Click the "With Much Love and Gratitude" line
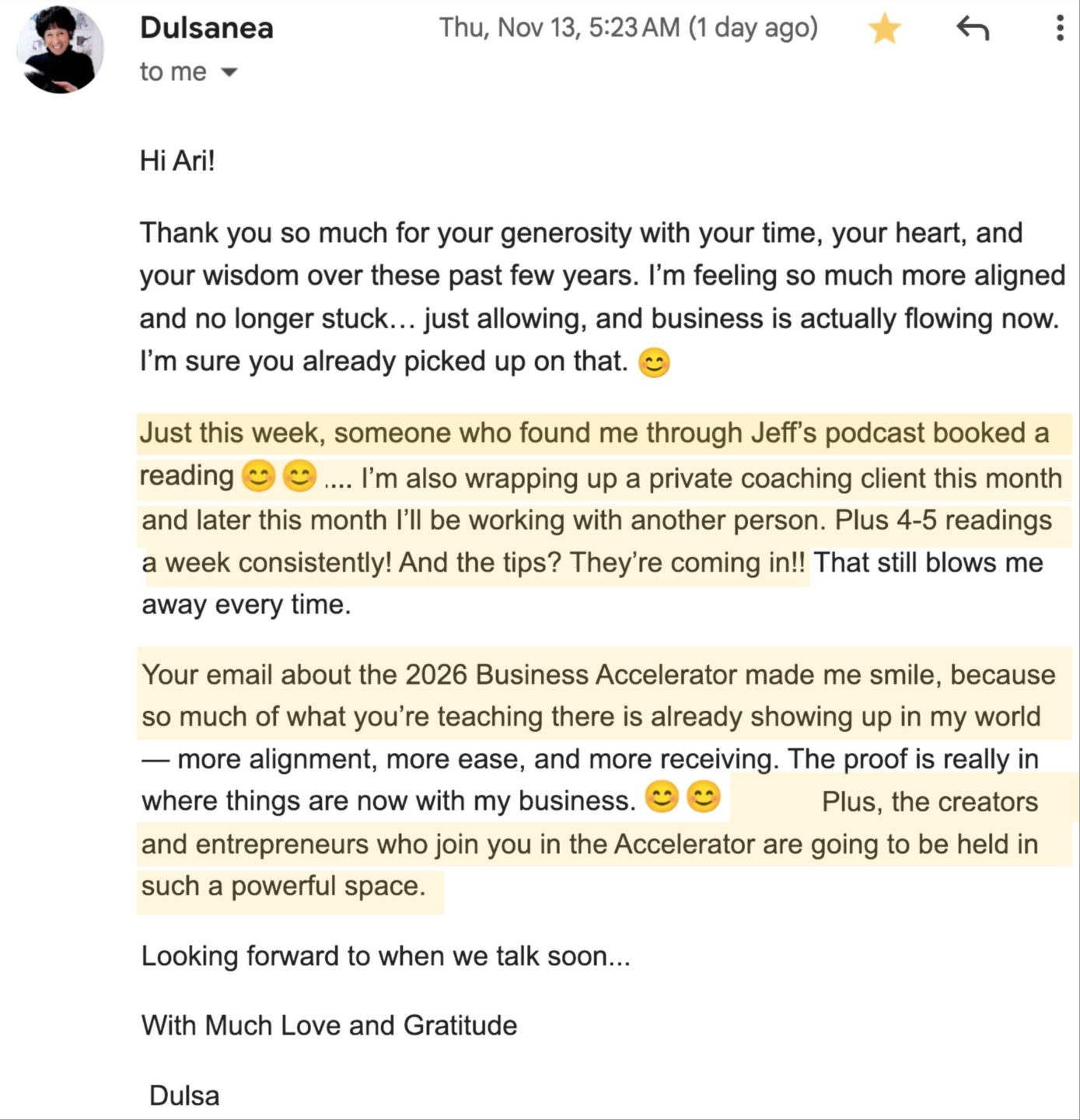1080x1120 pixels. 330,1026
